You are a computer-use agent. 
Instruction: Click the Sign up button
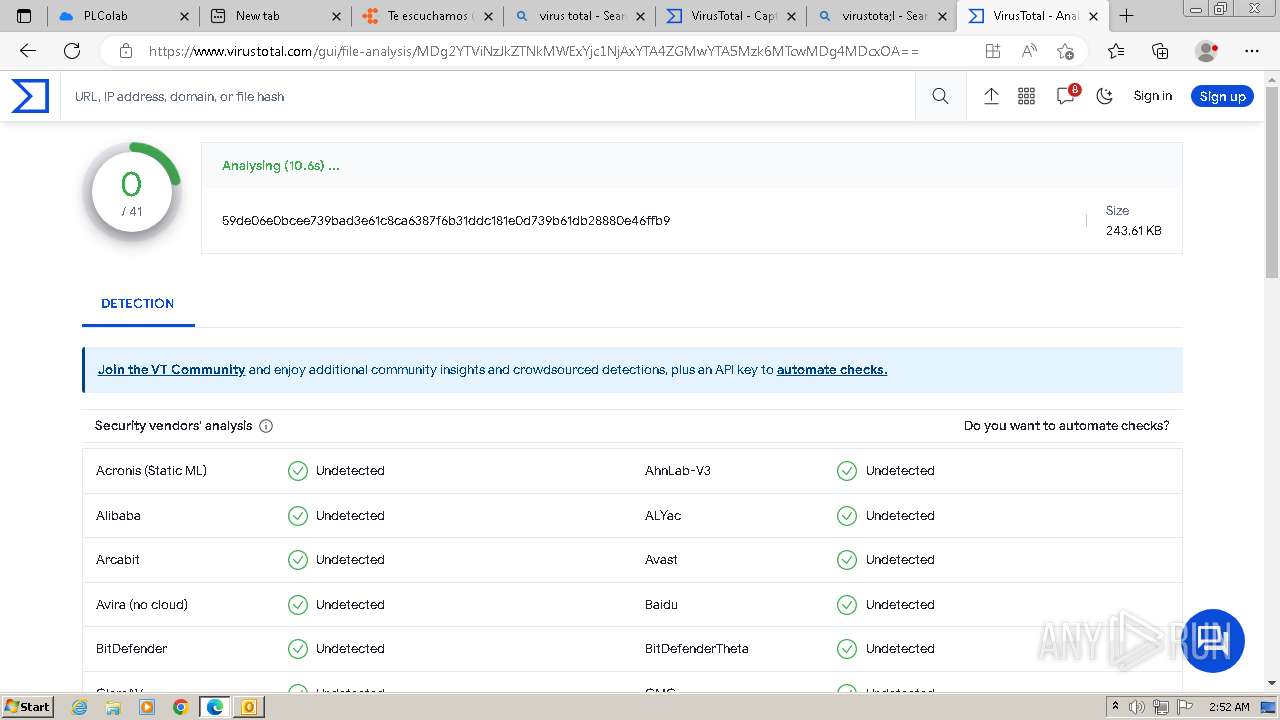point(1222,96)
